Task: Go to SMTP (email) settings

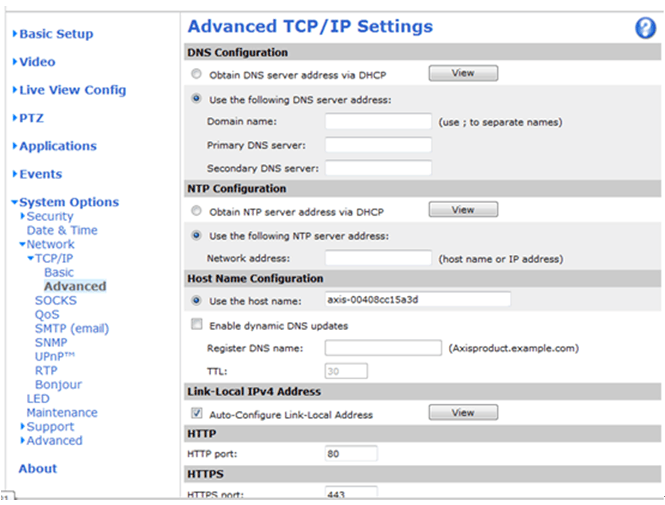Action: (72, 328)
